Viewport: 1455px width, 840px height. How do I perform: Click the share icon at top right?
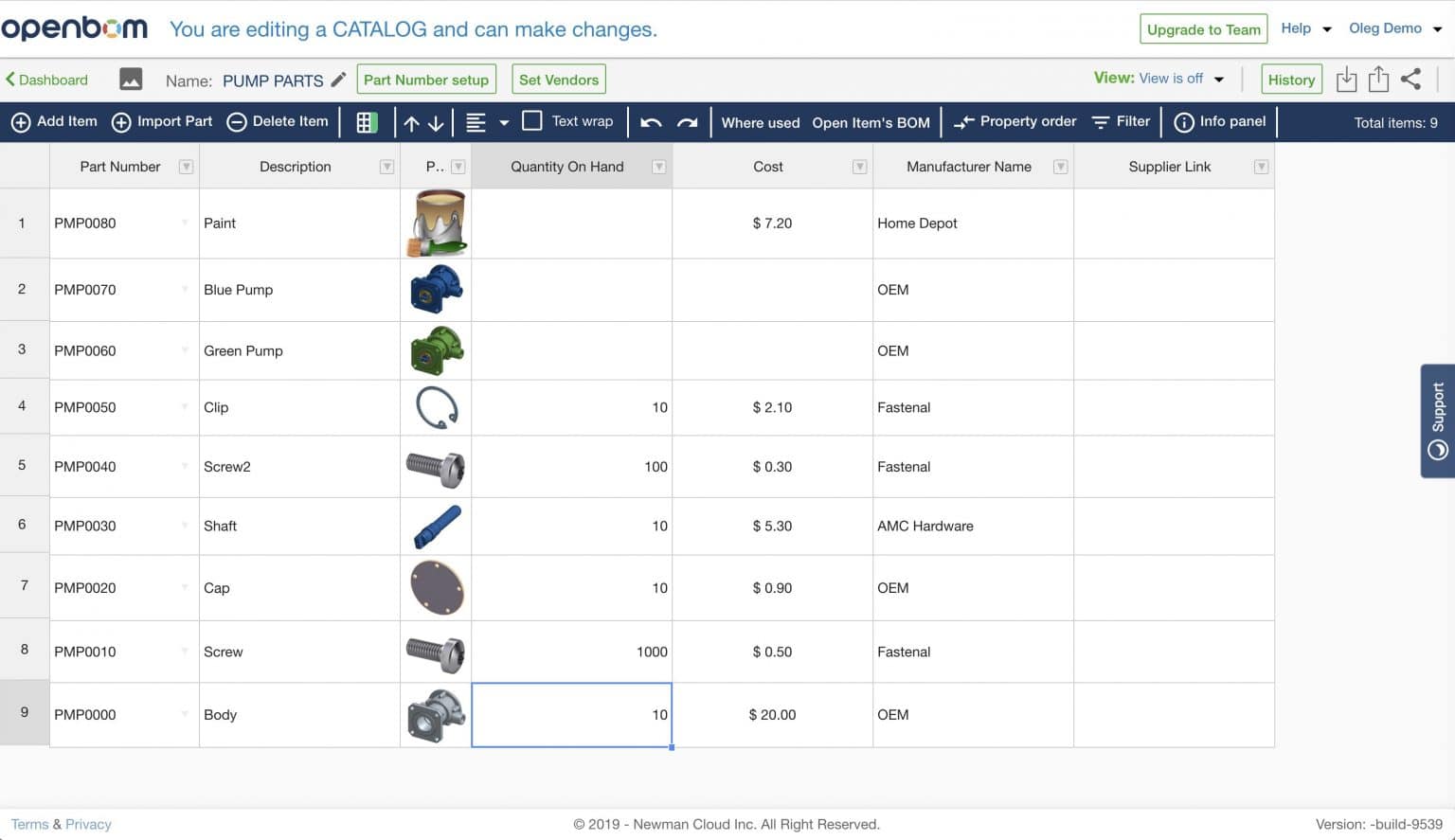(x=1410, y=79)
